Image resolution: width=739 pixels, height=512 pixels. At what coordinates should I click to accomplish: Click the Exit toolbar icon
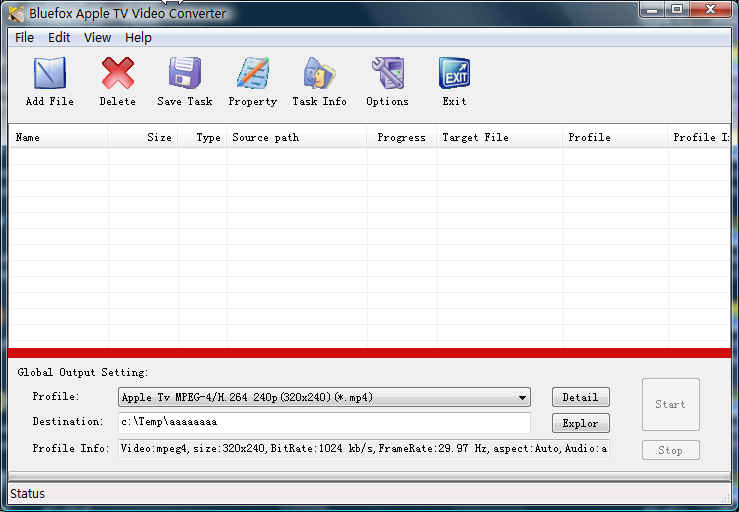454,74
